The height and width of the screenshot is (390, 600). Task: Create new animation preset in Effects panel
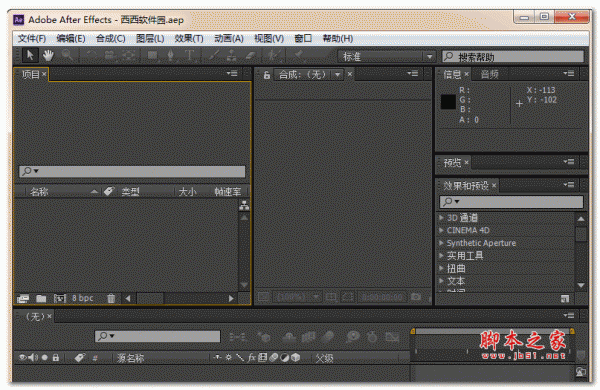(565, 299)
